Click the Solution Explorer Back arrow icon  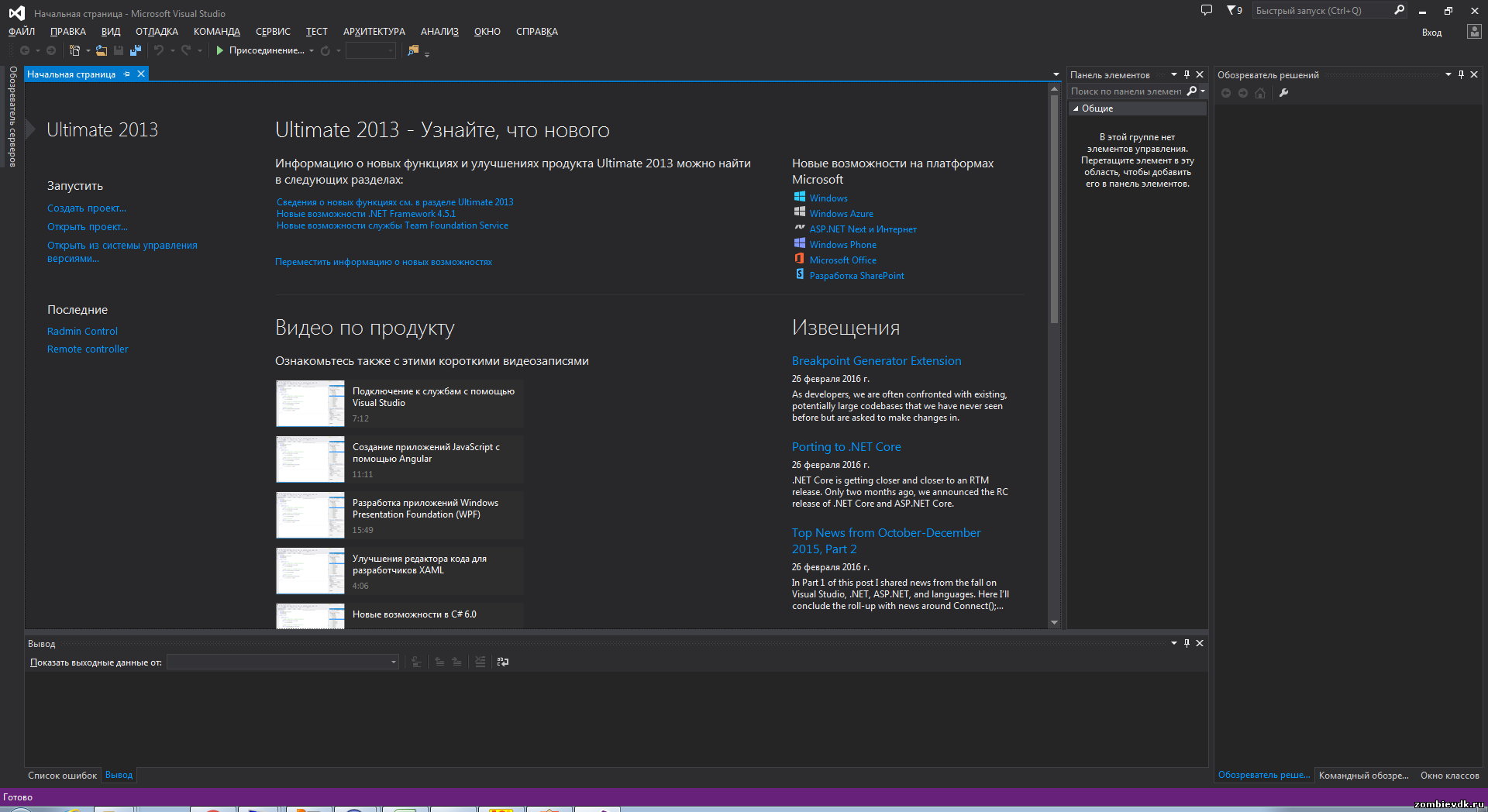pos(1226,93)
